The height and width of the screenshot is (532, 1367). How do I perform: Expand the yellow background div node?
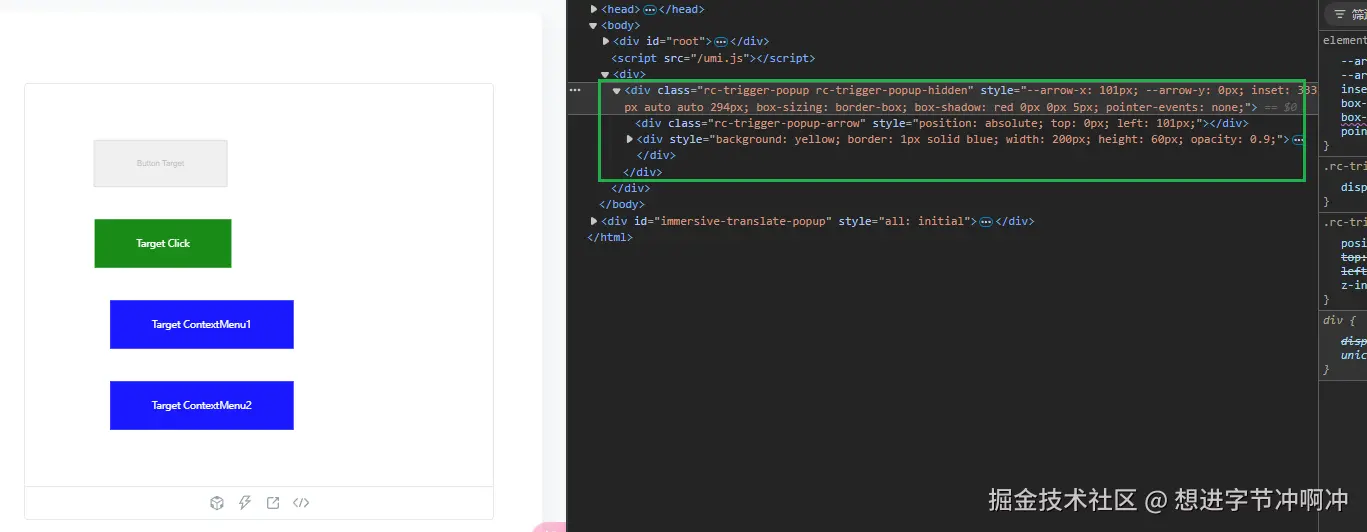(x=629, y=139)
